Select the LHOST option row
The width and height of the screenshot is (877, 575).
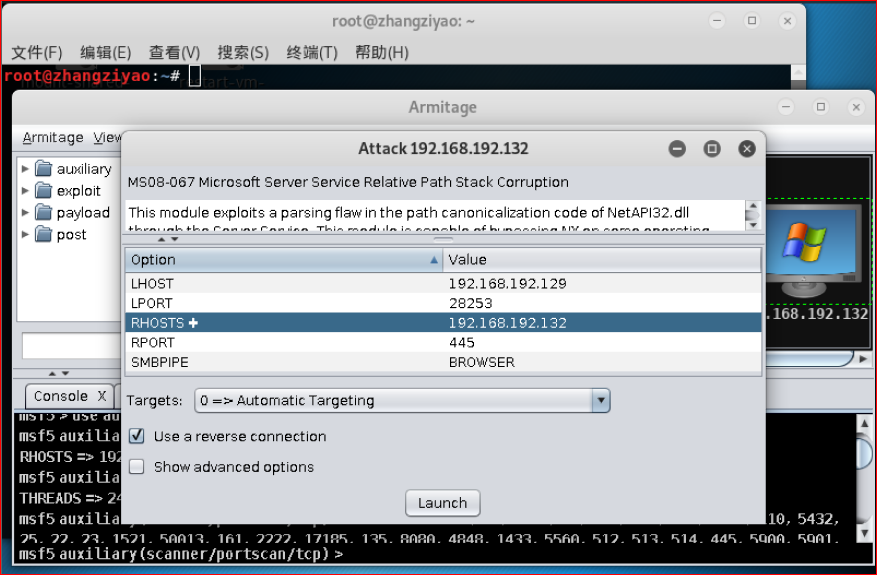click(x=443, y=284)
